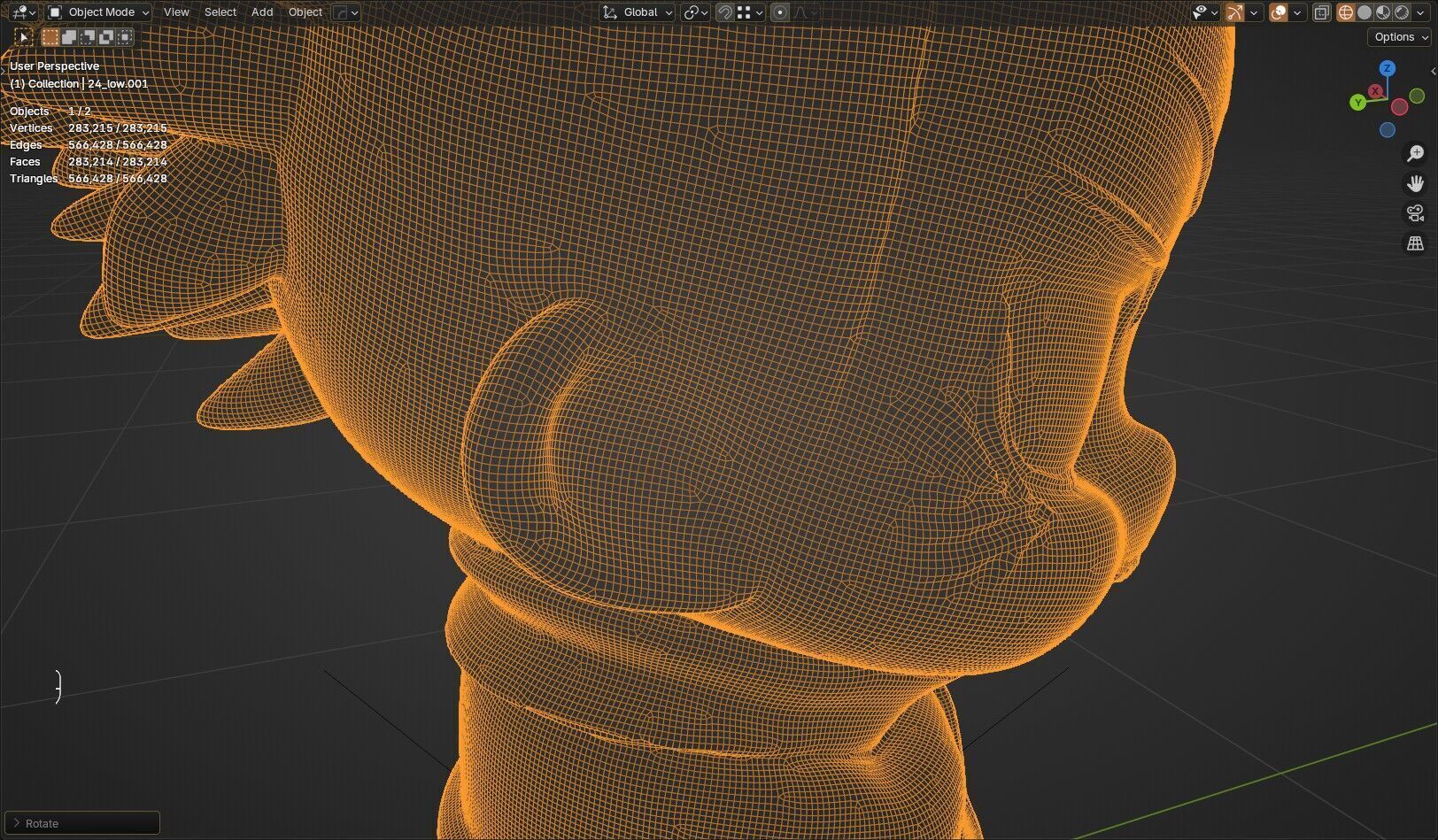This screenshot has height=840, width=1438.
Task: Expand the sidebar with the small arrow
Action: 1433,71
